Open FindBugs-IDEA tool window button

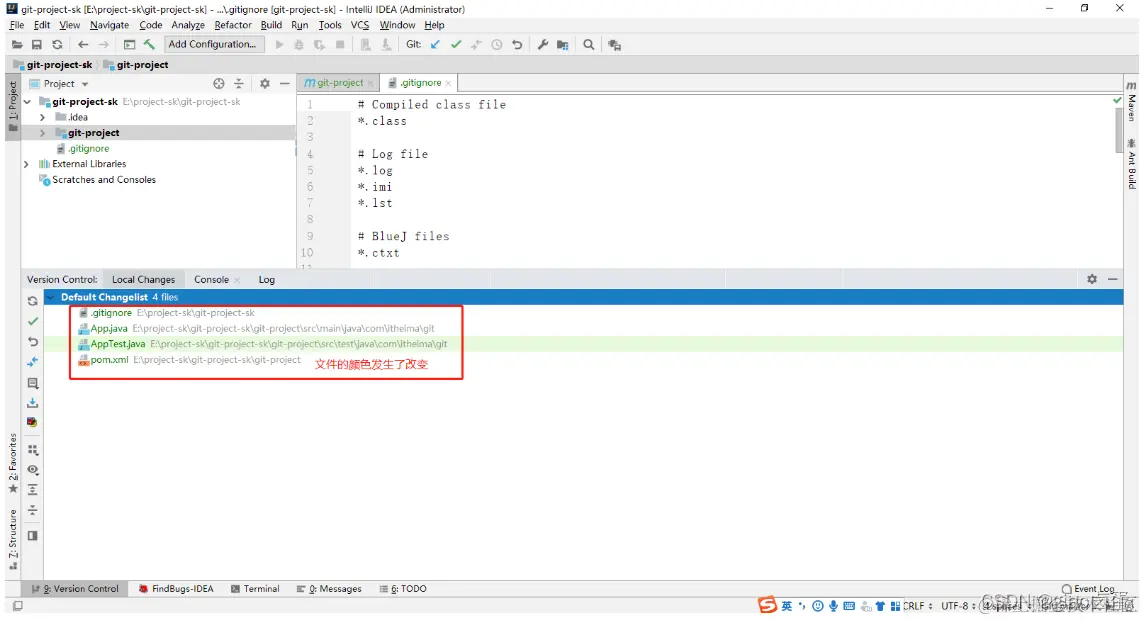(176, 589)
